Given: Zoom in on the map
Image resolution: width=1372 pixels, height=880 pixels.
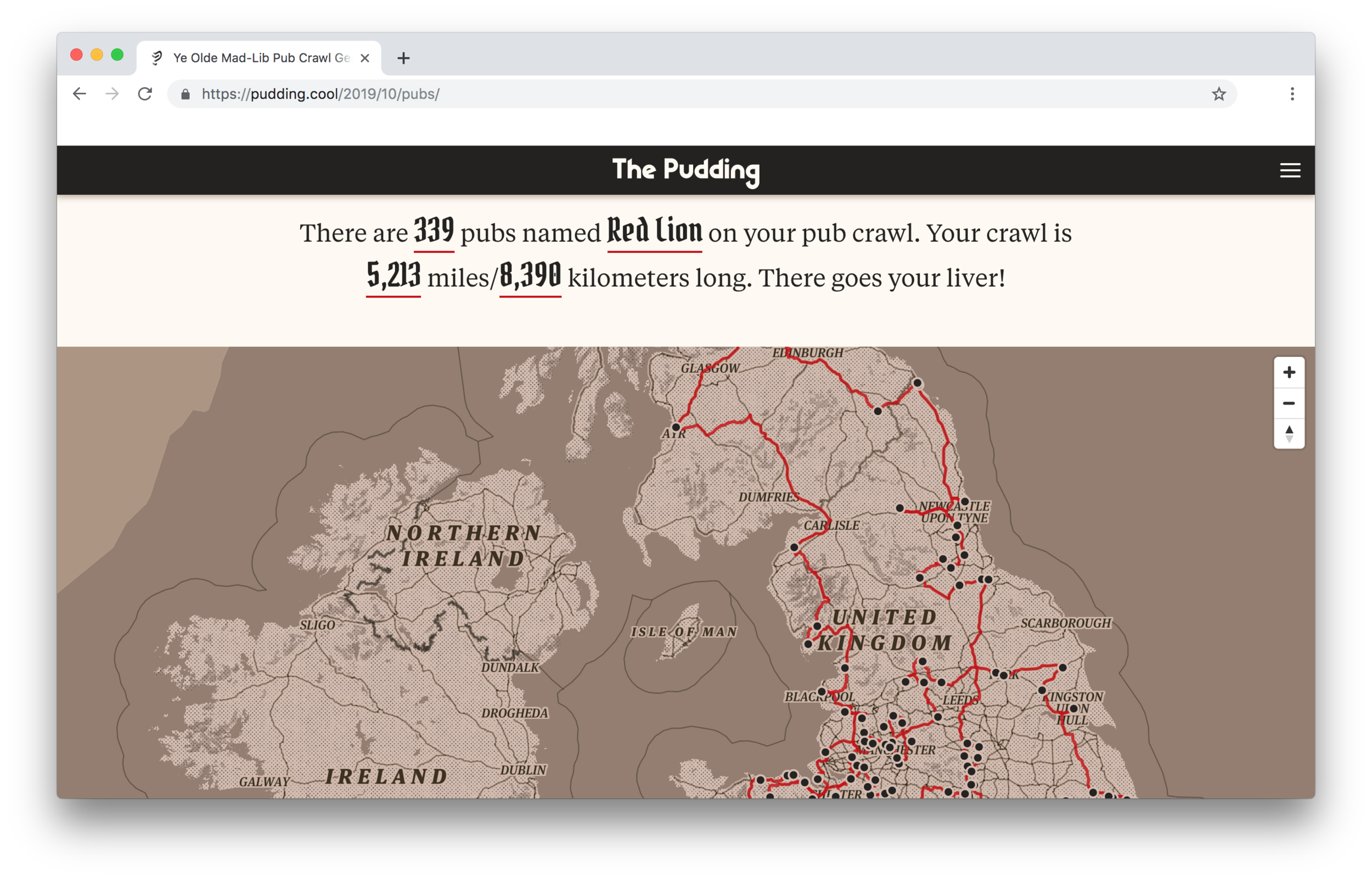Looking at the screenshot, I should pos(1289,373).
